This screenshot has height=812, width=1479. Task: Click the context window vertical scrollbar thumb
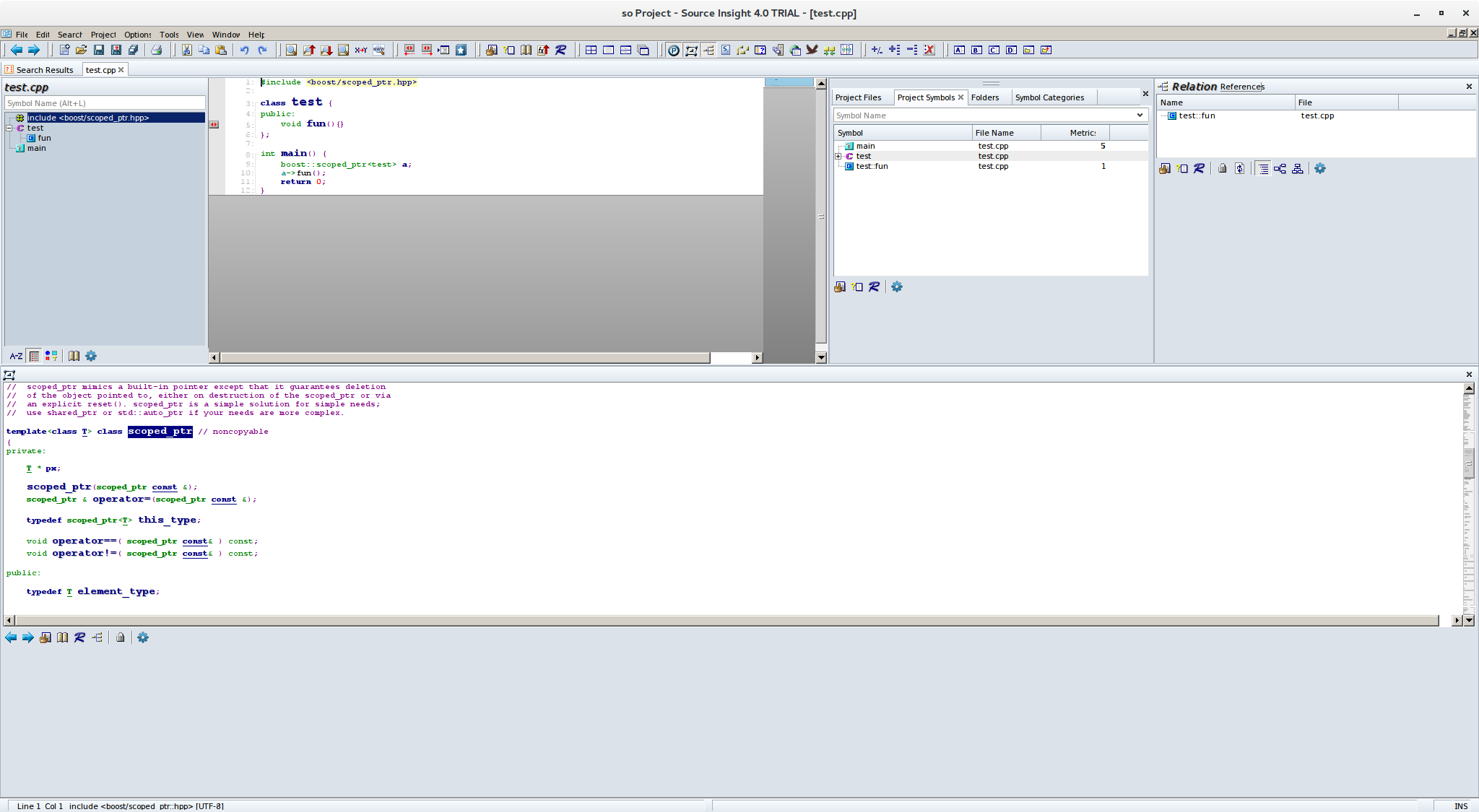coord(1469,463)
